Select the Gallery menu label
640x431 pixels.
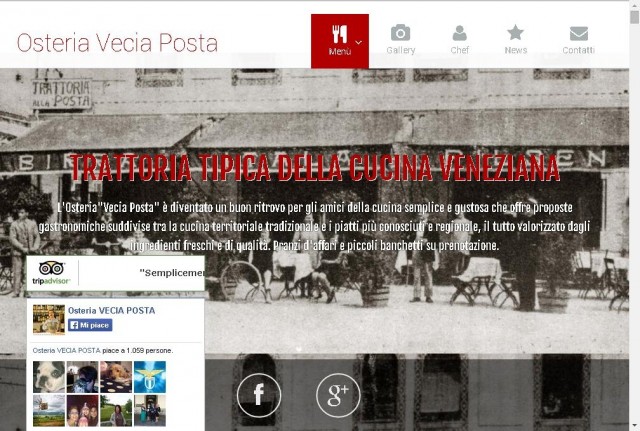400,50
